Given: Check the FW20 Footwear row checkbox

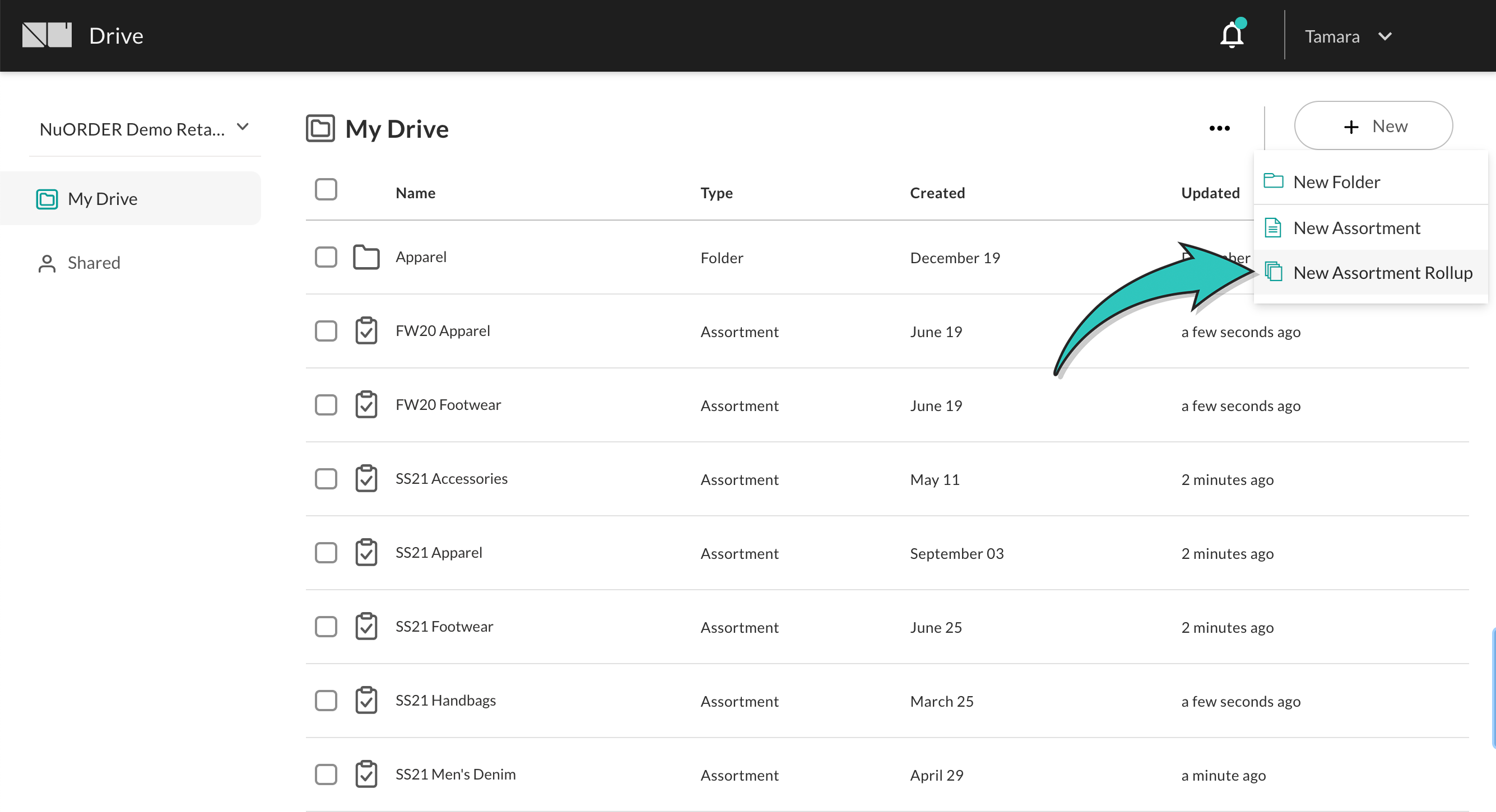Looking at the screenshot, I should coord(326,404).
